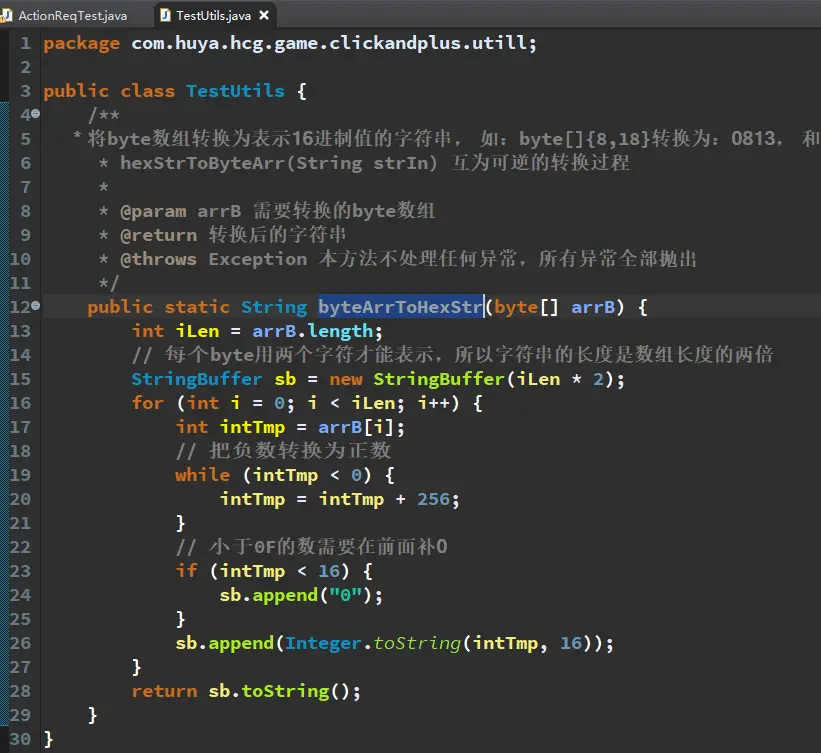Click the @throws Exception tag in Javadoc
821x753 pixels.
pos(214,259)
